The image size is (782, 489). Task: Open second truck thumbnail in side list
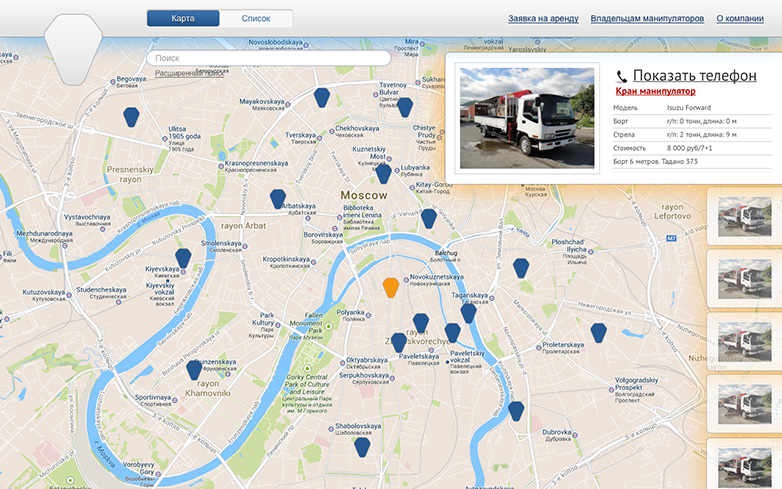coord(744,279)
